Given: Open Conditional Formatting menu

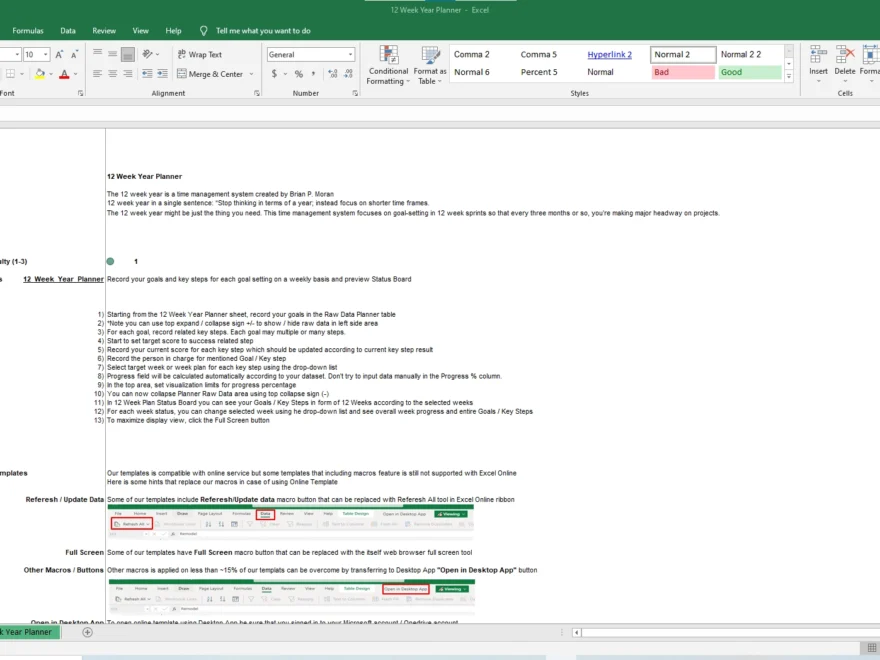Looking at the screenshot, I should (x=388, y=66).
